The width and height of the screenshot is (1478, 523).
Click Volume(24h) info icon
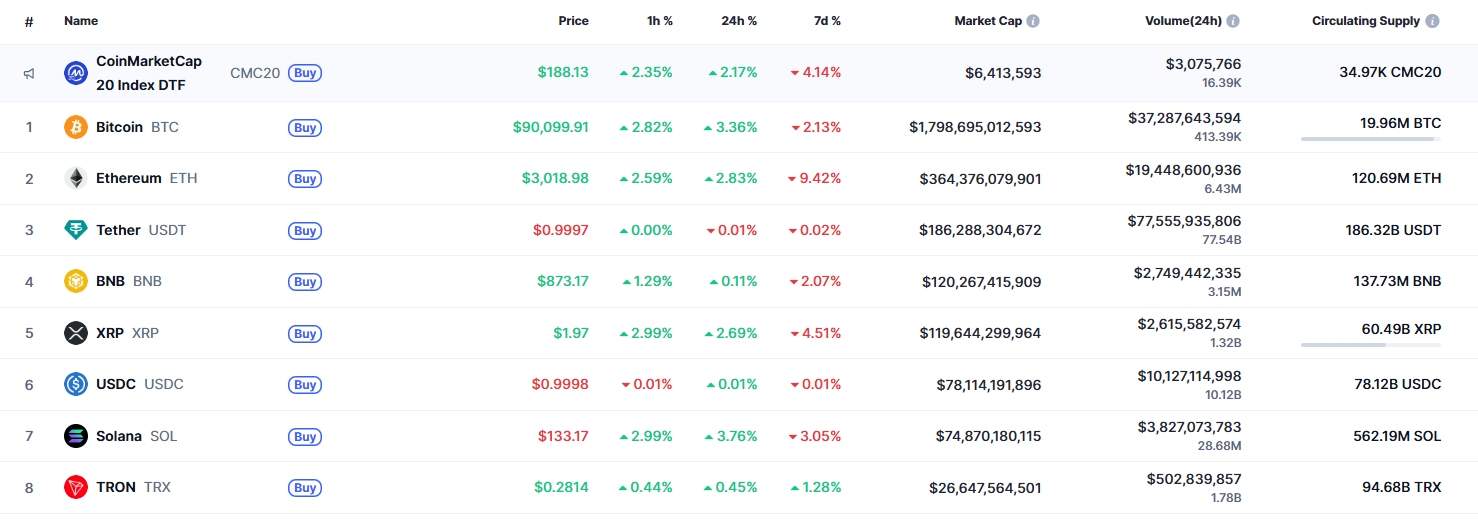point(1233,21)
